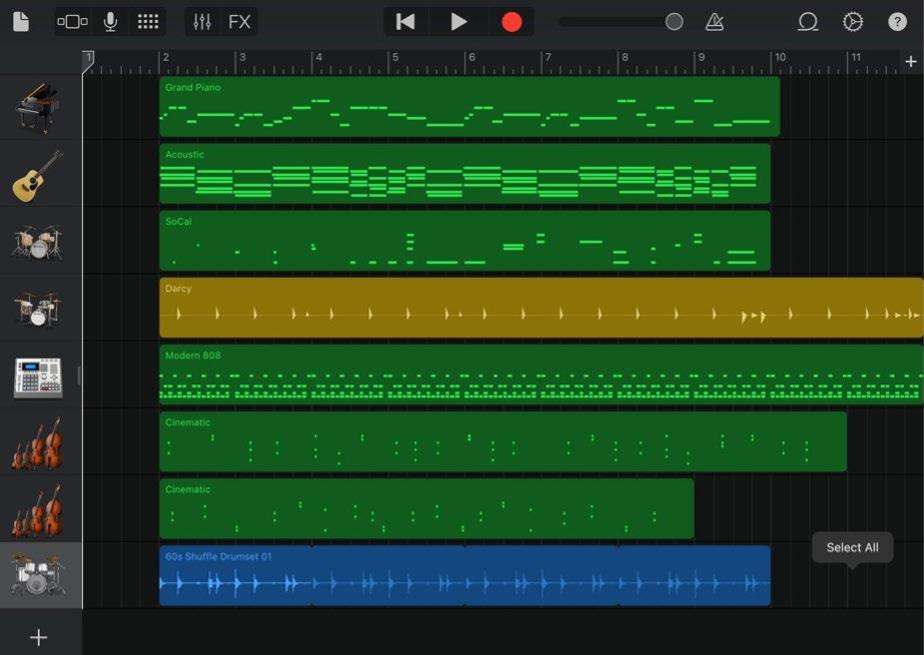Screen dimensions: 924x655
Task: Select the blue 60s Shuffle Drumset 01 region
Action: click(x=465, y=575)
